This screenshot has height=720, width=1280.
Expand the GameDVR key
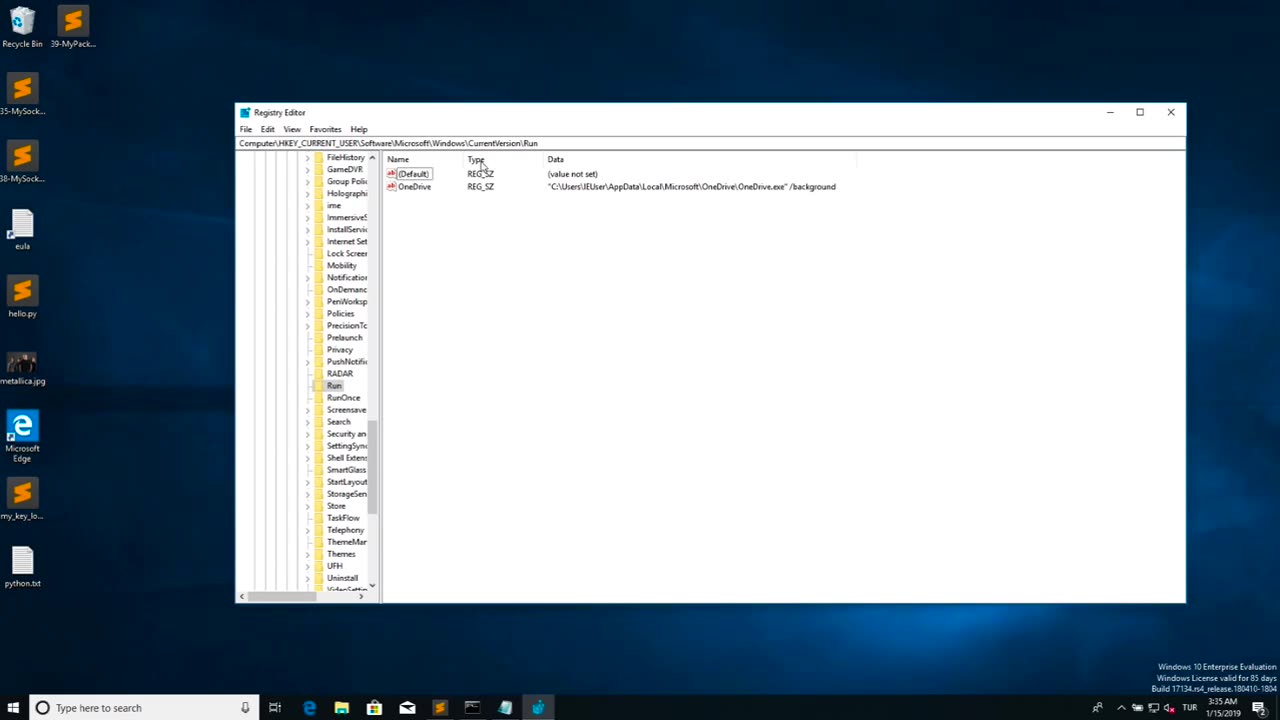click(x=307, y=170)
